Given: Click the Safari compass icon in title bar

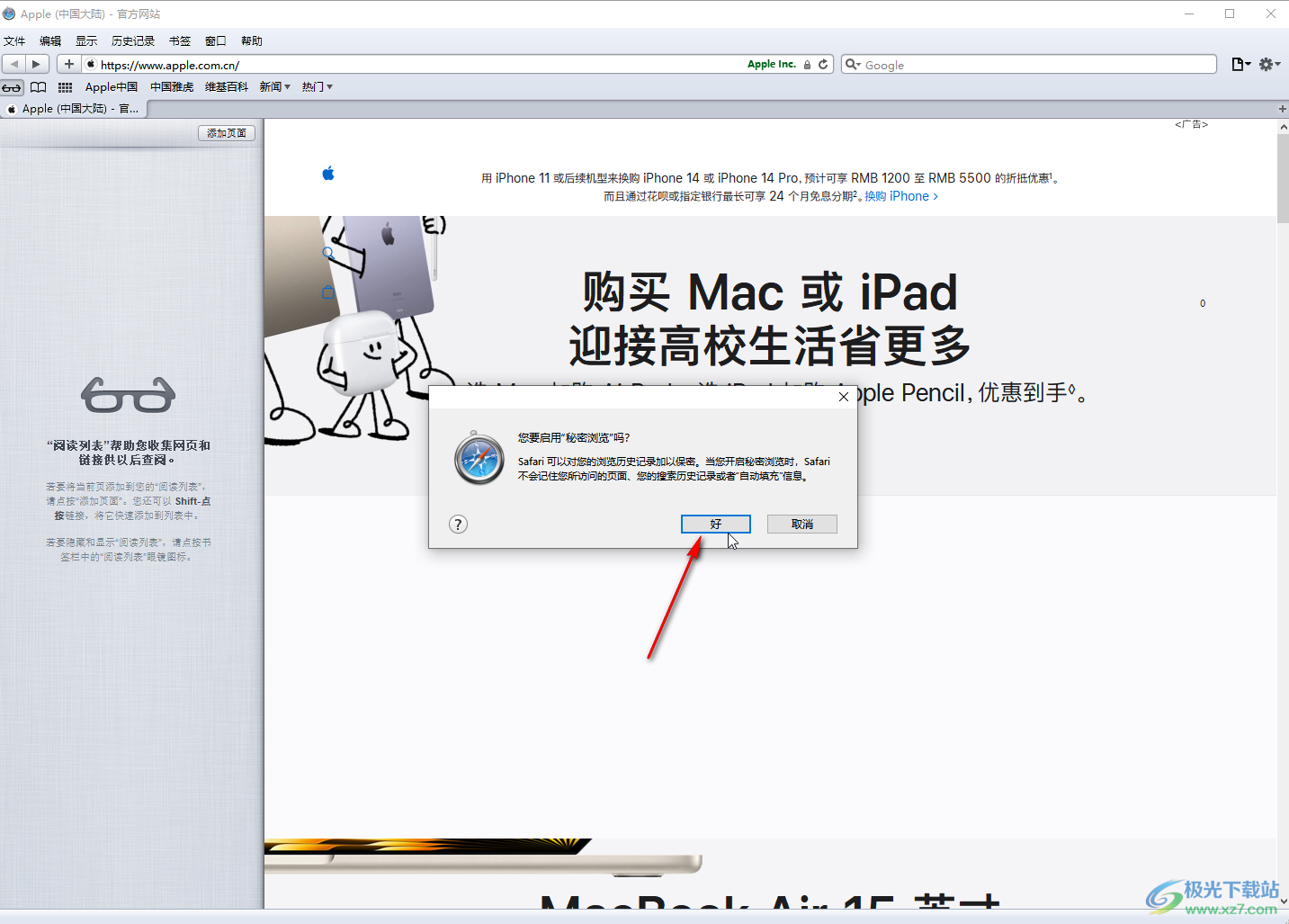Looking at the screenshot, I should point(9,13).
